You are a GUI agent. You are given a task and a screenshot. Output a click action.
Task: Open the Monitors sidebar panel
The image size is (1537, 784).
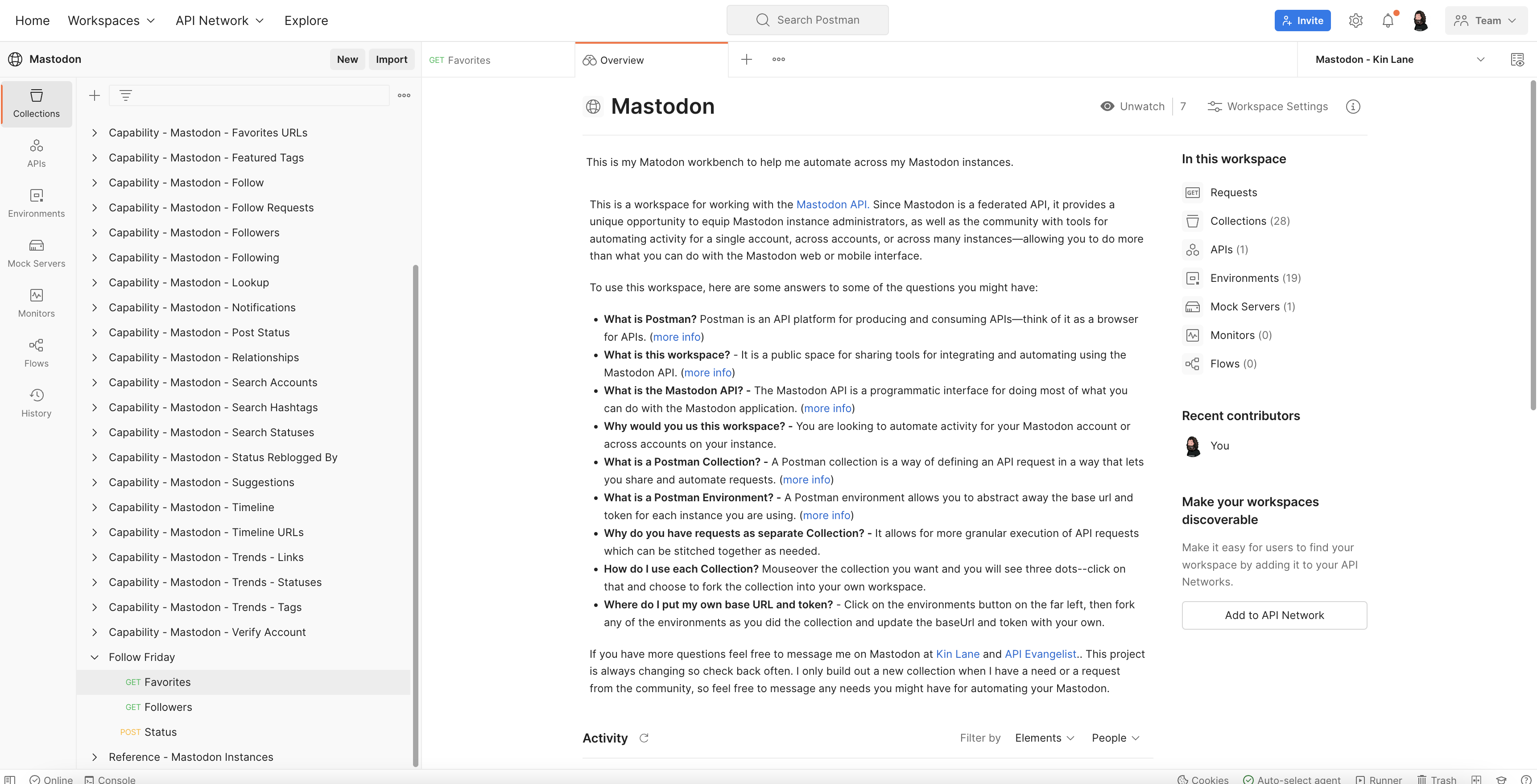(37, 304)
